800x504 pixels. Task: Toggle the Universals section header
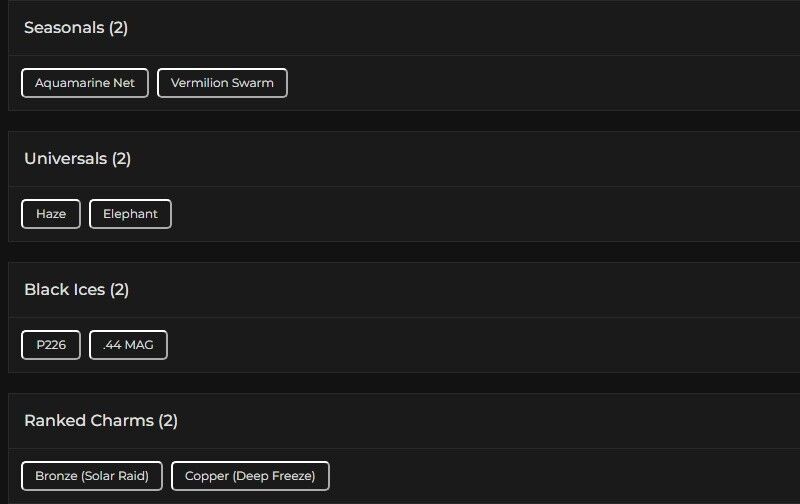(64, 159)
